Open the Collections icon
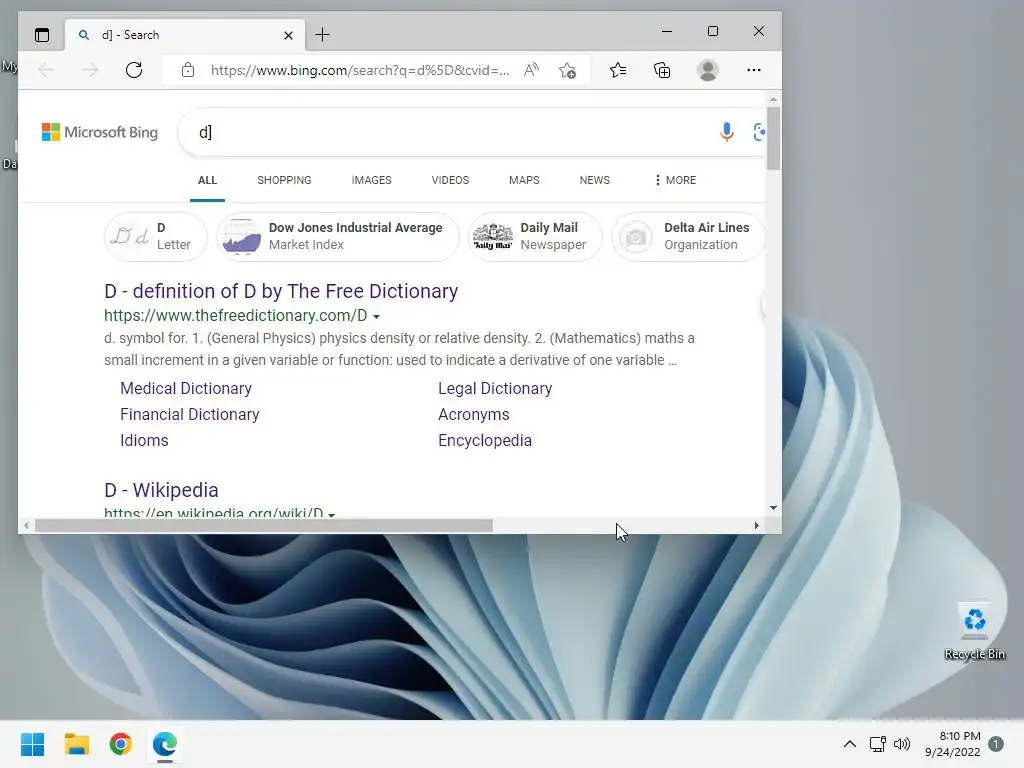The image size is (1024, 768). pyautogui.click(x=662, y=70)
